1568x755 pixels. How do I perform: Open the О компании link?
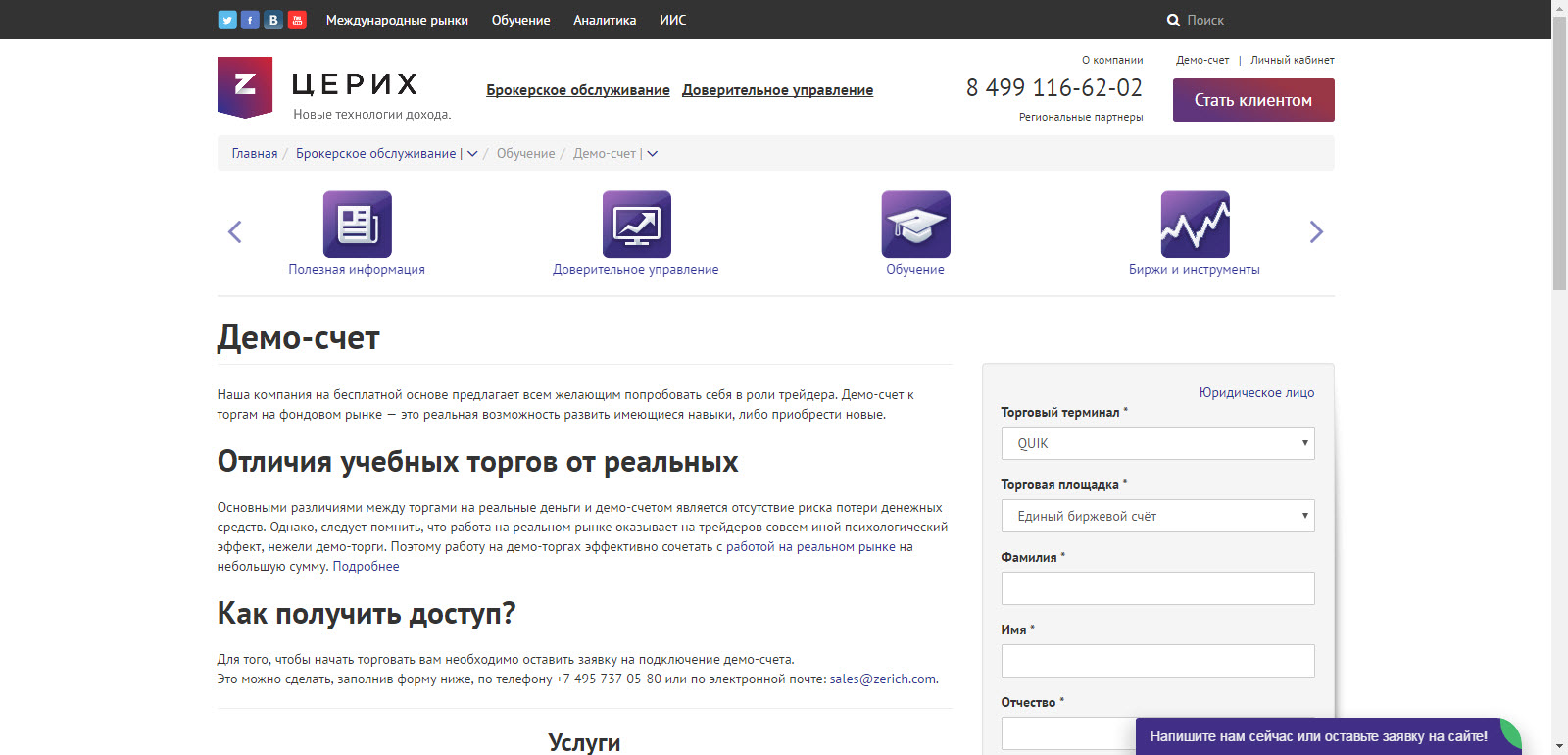click(x=1112, y=60)
